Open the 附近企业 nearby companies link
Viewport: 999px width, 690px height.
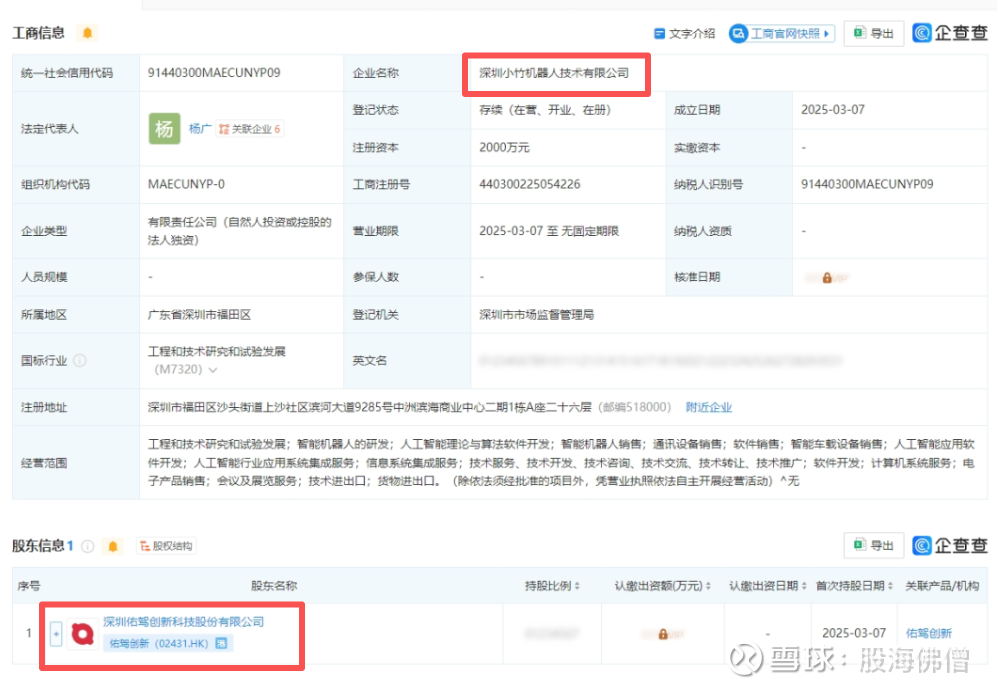[708, 407]
